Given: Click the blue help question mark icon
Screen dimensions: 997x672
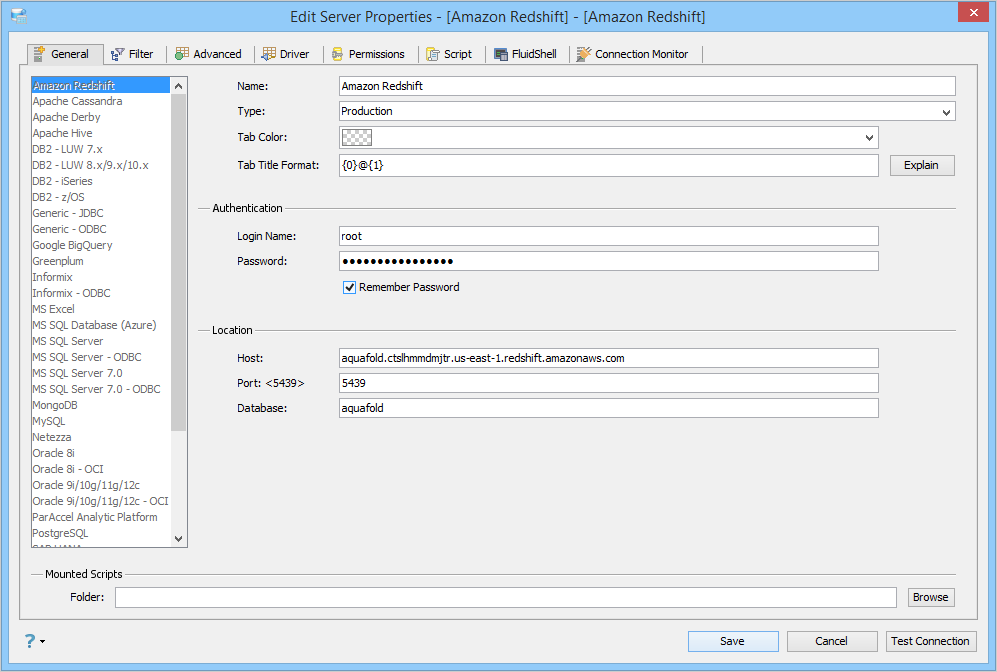Looking at the screenshot, I should click(x=29, y=640).
